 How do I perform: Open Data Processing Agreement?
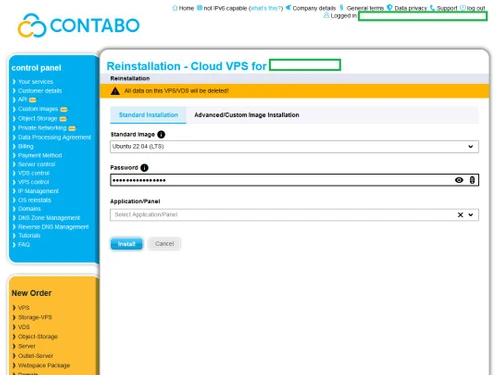point(54,137)
